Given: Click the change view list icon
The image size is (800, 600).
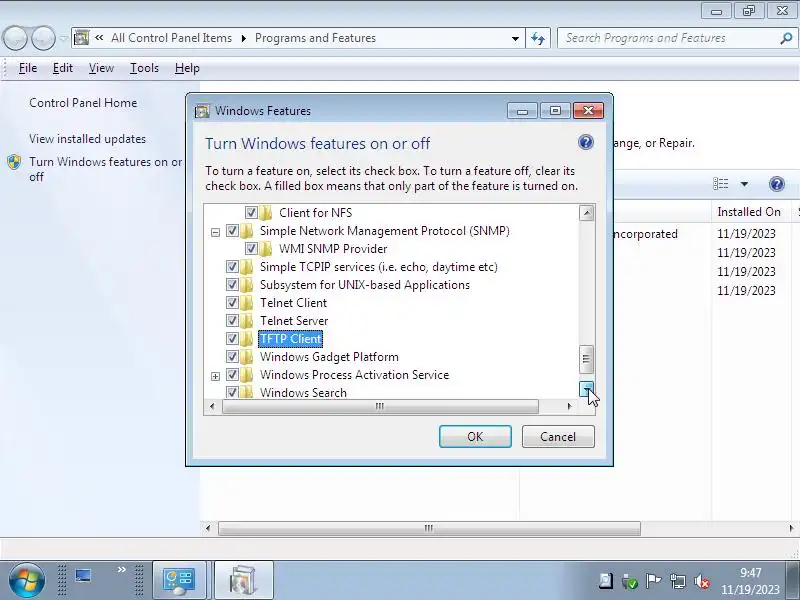Looking at the screenshot, I should [x=720, y=184].
